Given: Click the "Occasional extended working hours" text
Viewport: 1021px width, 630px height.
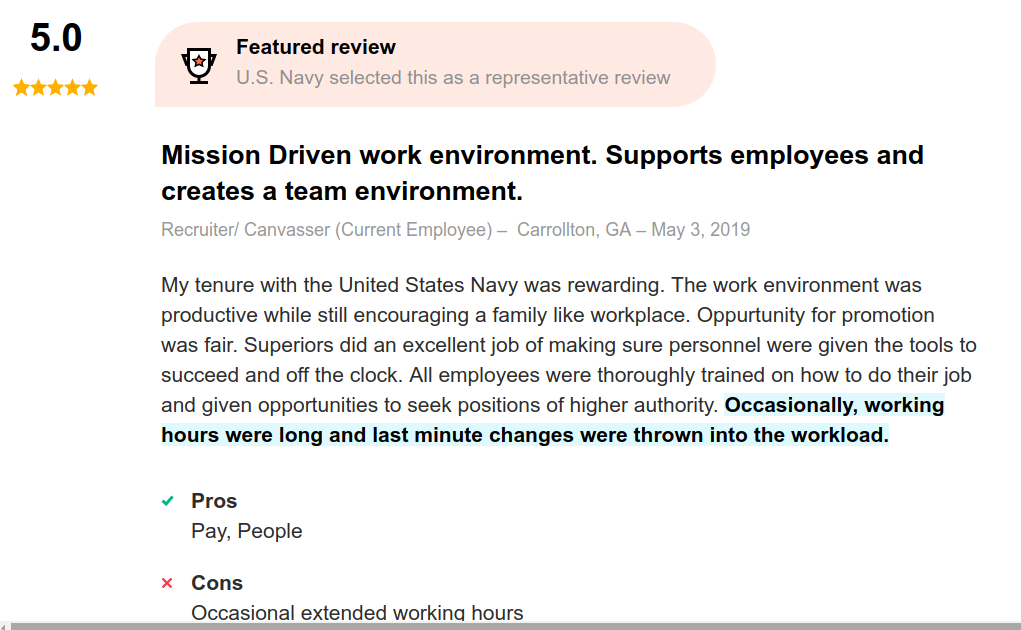Looking at the screenshot, I should click(357, 612).
